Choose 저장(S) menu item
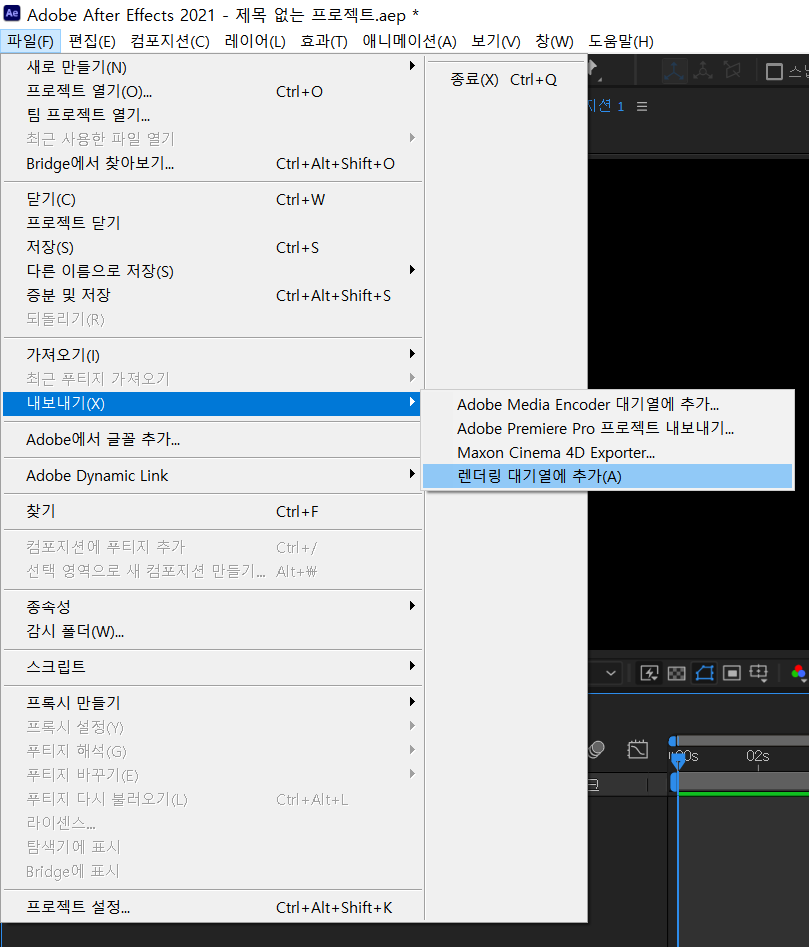Screen dimensions: 809x947 [x=213, y=247]
